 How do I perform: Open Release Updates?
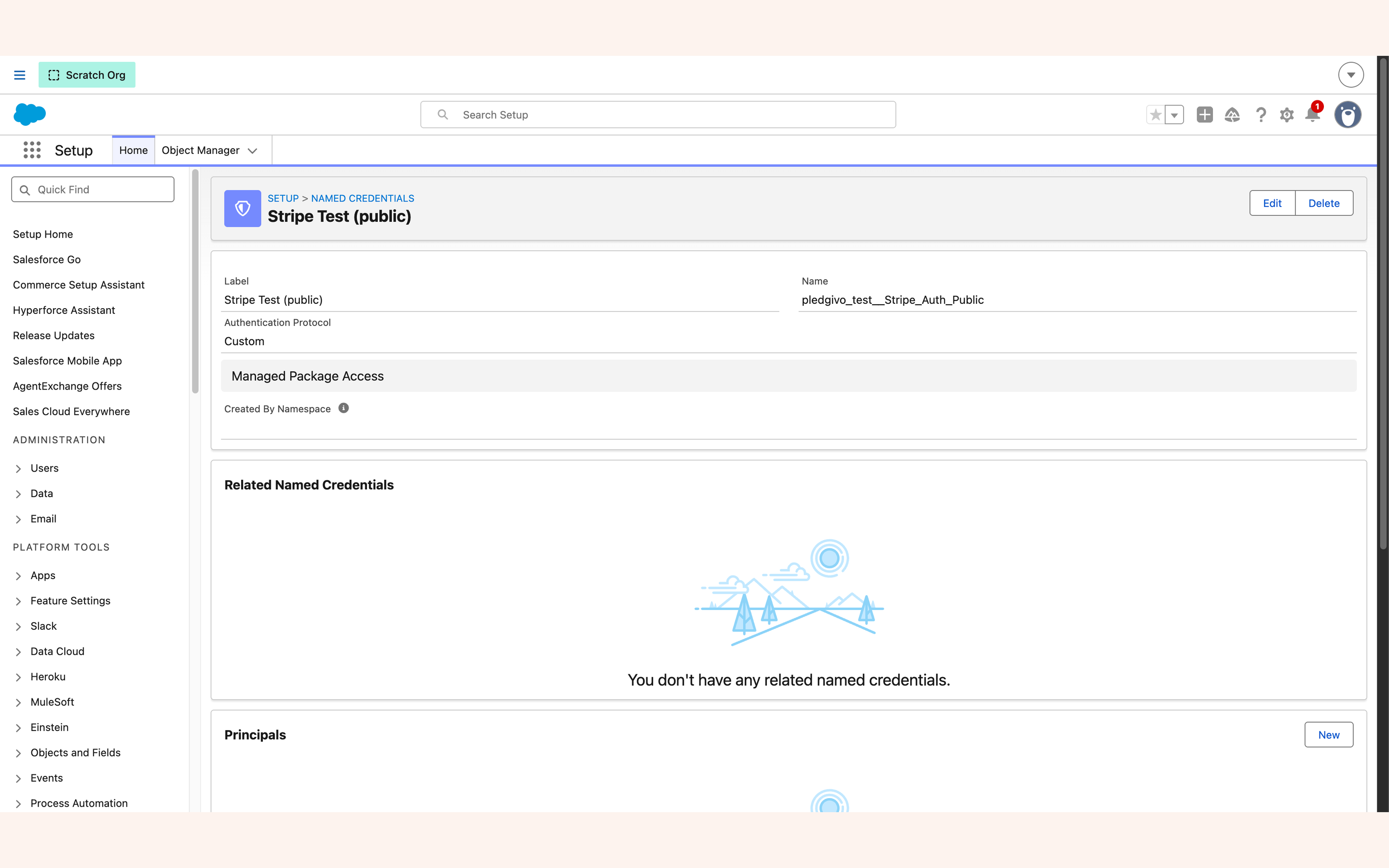54,335
